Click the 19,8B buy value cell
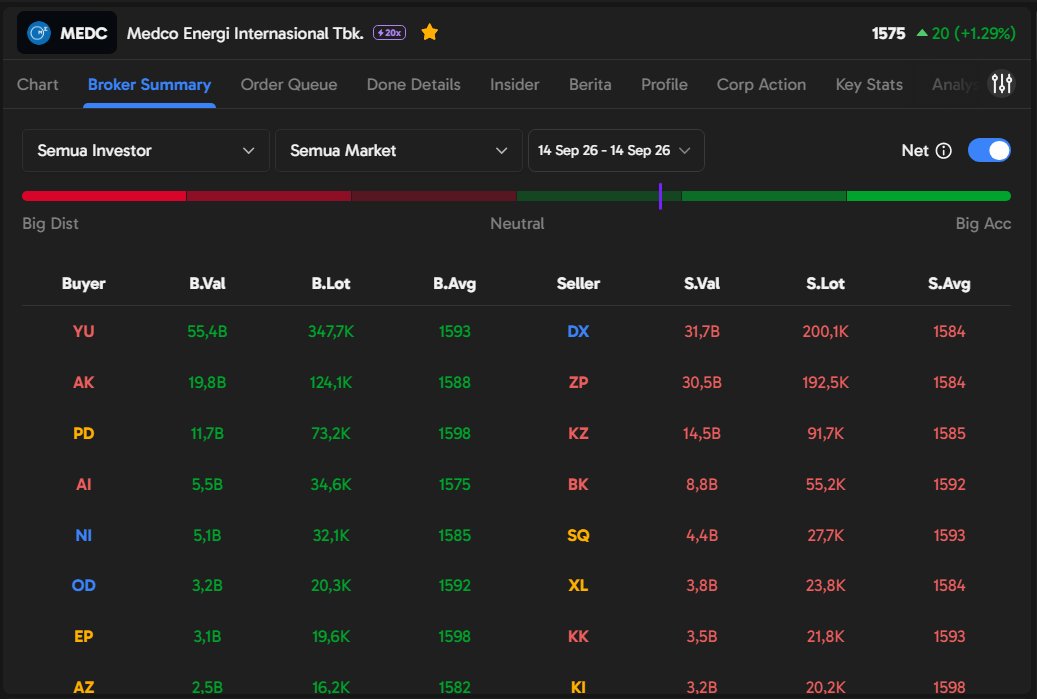Screen dimensions: 1037x699 click(x=207, y=382)
